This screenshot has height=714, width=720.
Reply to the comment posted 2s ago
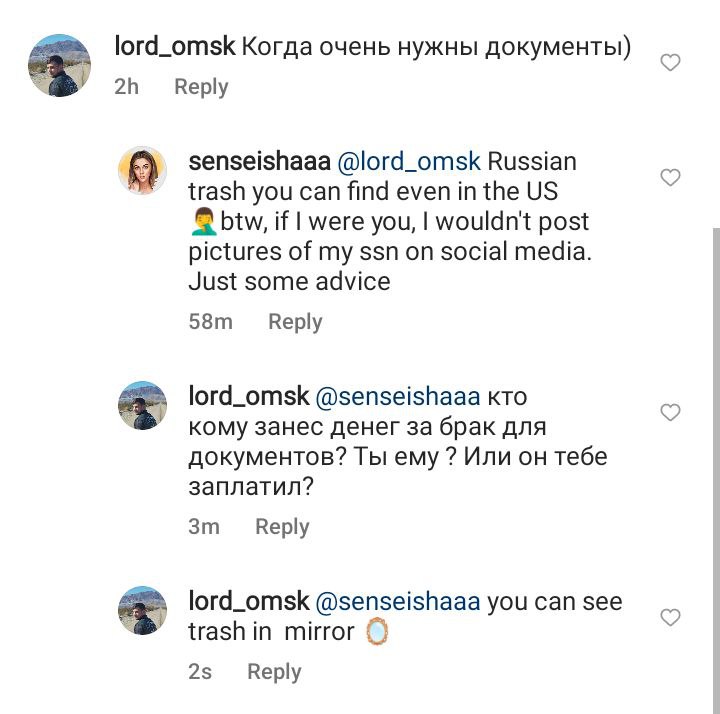[x=274, y=672]
